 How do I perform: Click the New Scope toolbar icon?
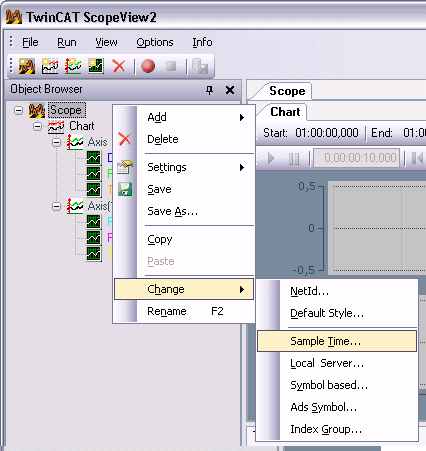point(27,66)
